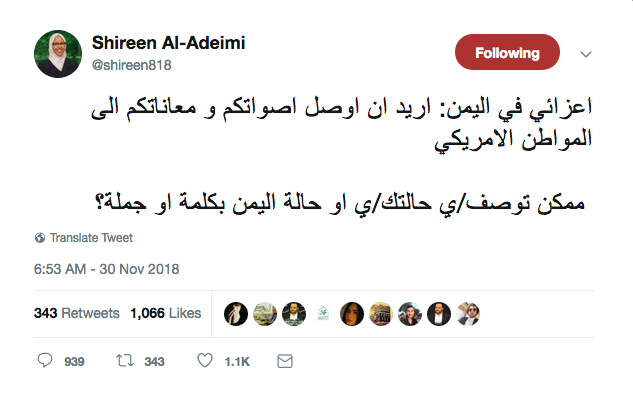Open the 6:53 AM - 30 Nov 2018 timestamp
The height and width of the screenshot is (396, 633).
[x=107, y=269]
